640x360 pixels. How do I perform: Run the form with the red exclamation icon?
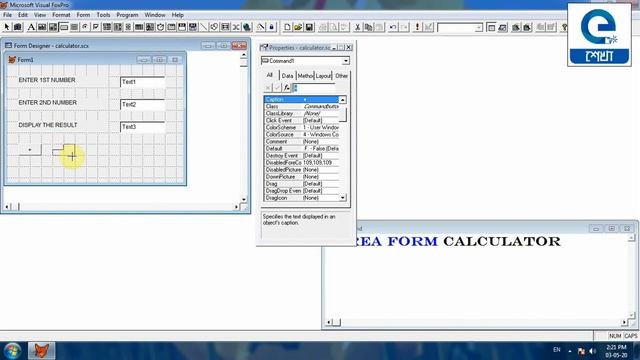coord(417,27)
